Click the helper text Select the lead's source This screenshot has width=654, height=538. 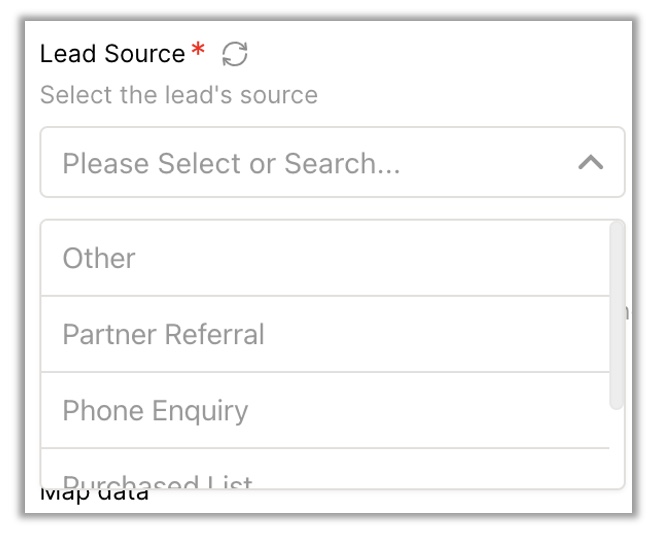[x=178, y=95]
